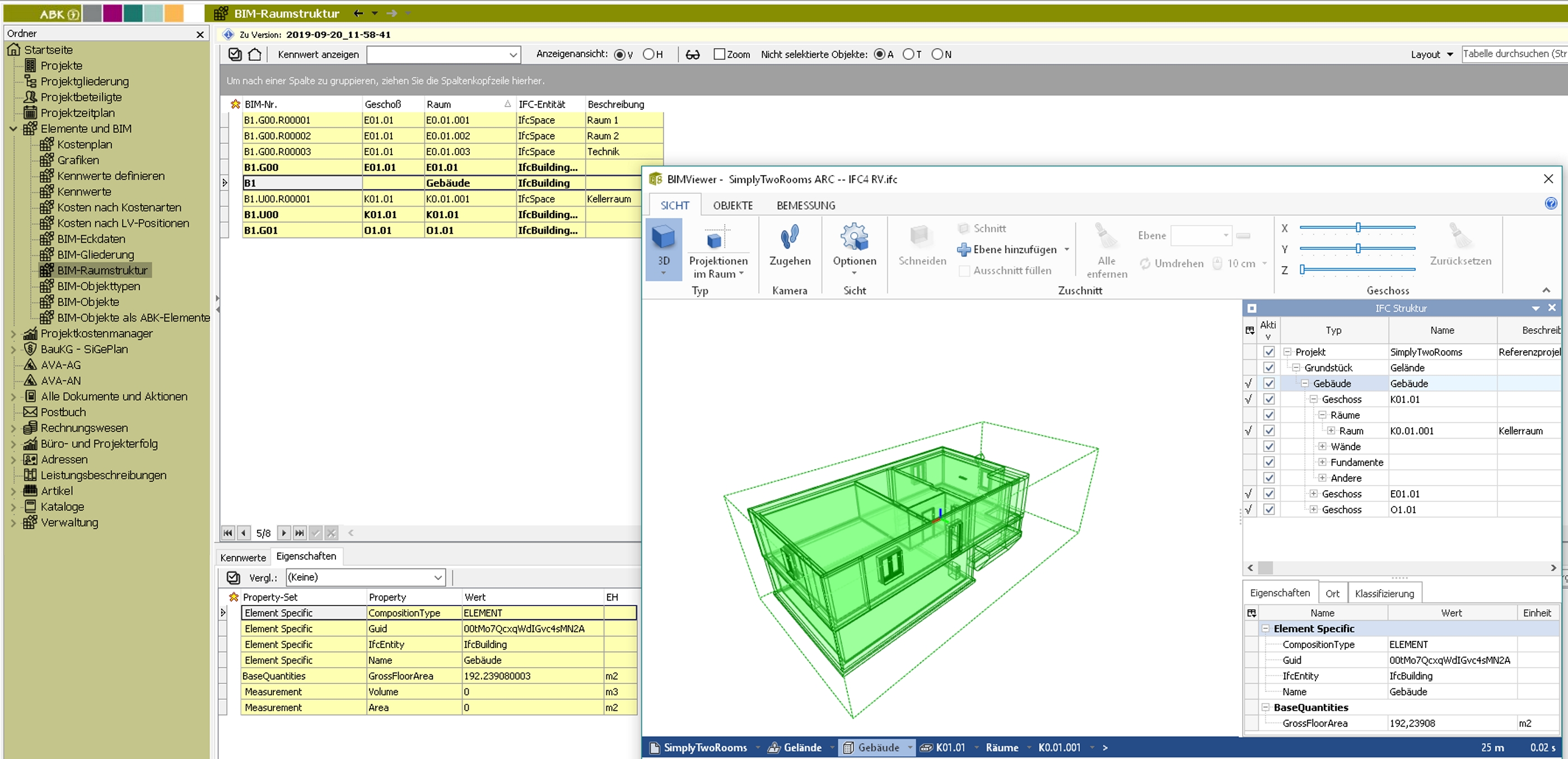1568x759 pixels.
Task: Expand the Wände node
Action: click(x=1322, y=446)
